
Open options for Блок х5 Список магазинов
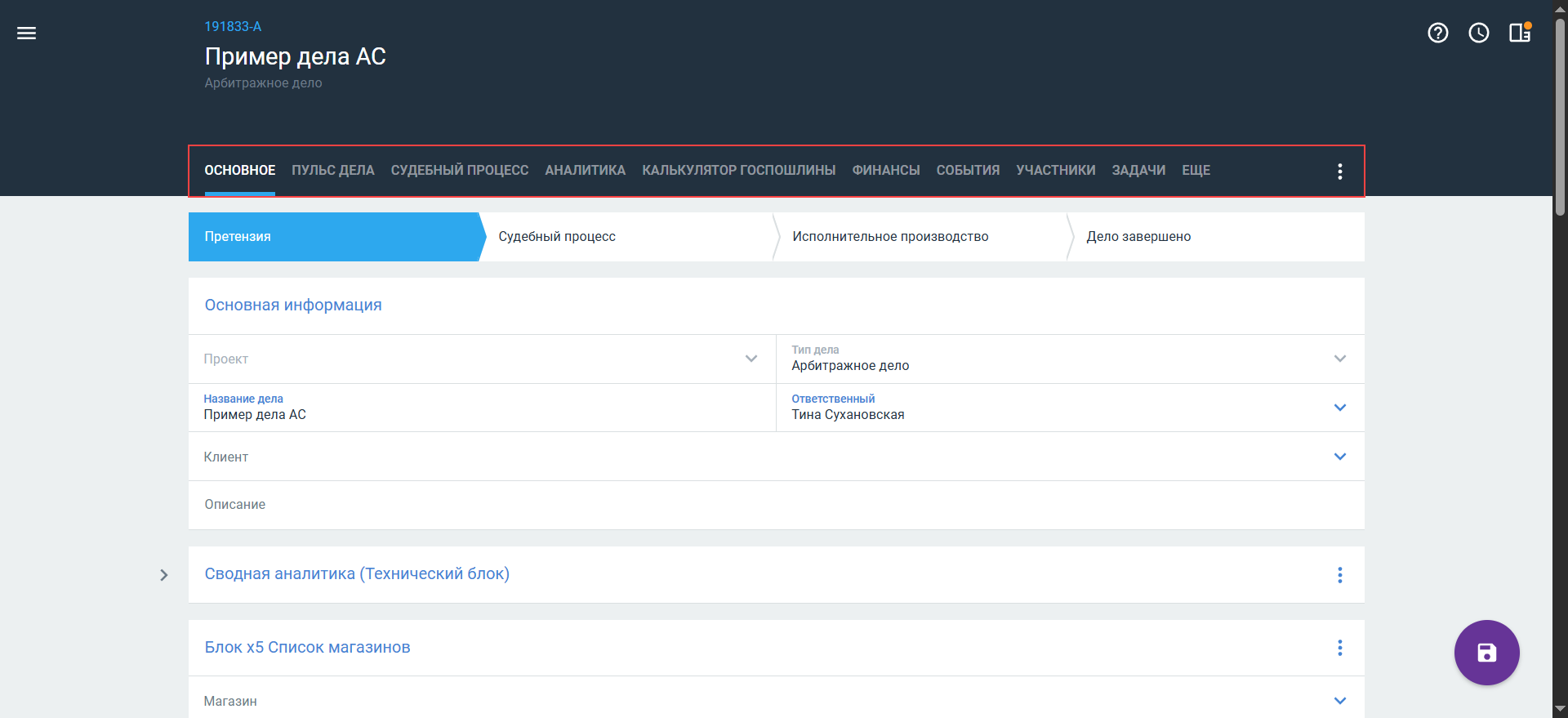click(1339, 648)
